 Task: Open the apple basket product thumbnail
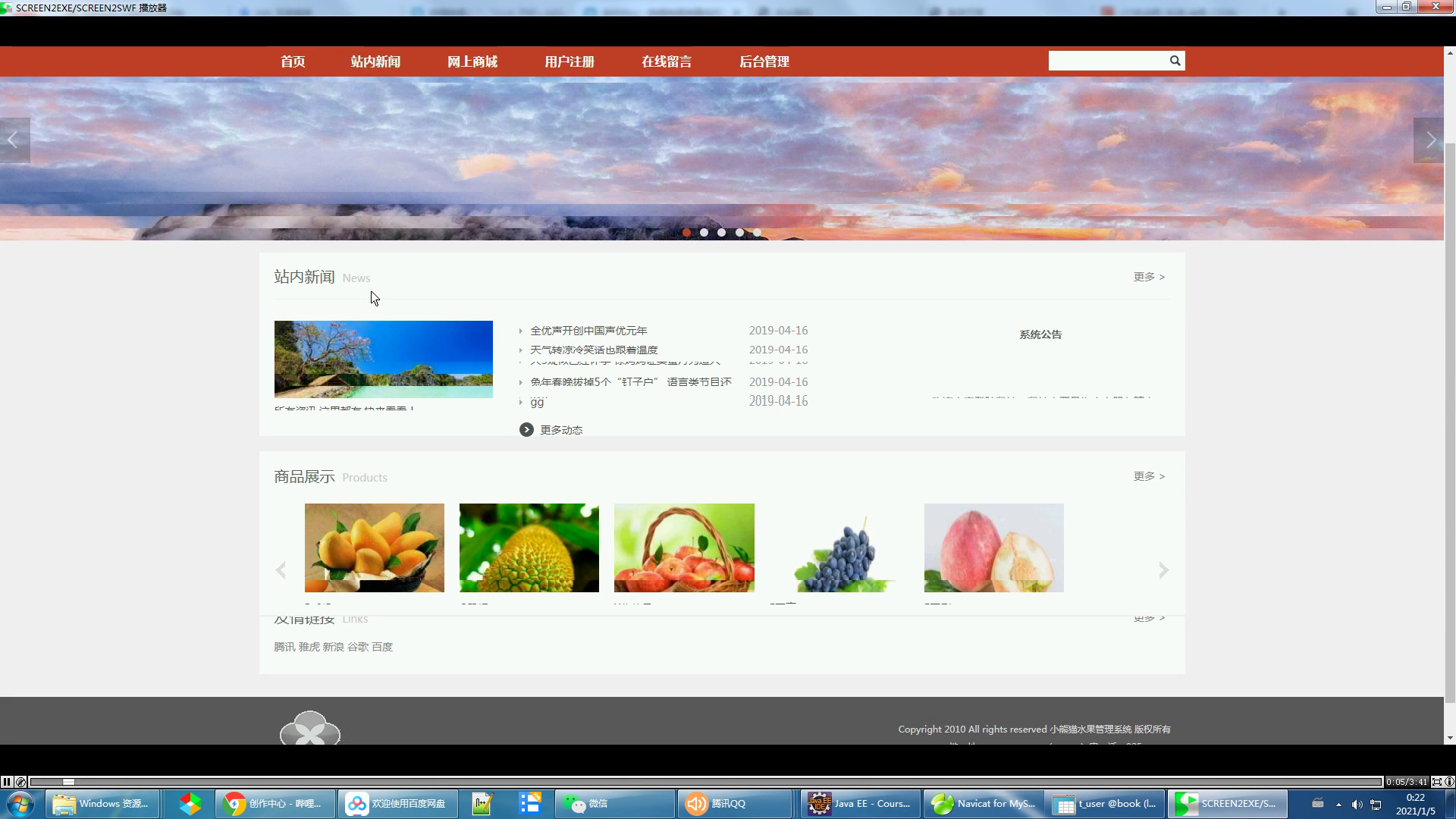pyautogui.click(x=684, y=548)
